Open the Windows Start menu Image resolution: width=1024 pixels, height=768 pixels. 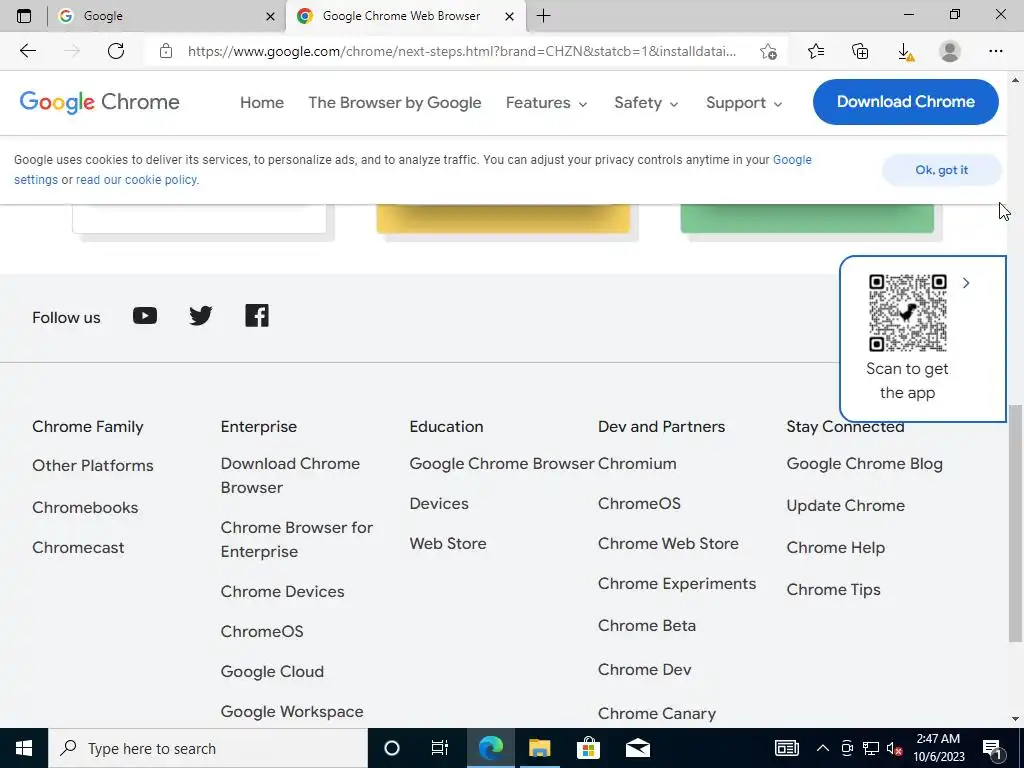(x=24, y=748)
